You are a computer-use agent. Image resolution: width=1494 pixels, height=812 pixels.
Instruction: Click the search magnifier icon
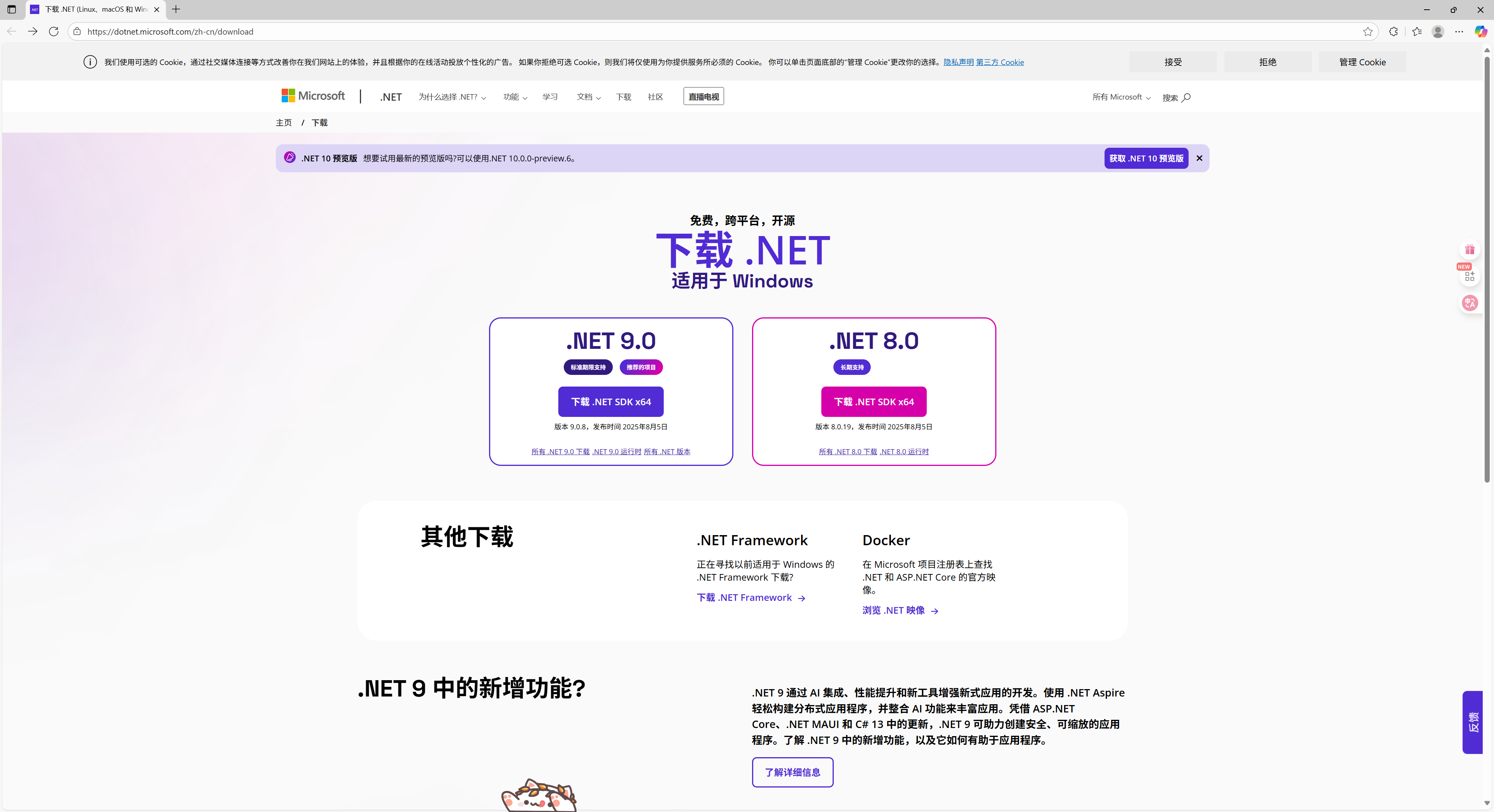[x=1186, y=97]
